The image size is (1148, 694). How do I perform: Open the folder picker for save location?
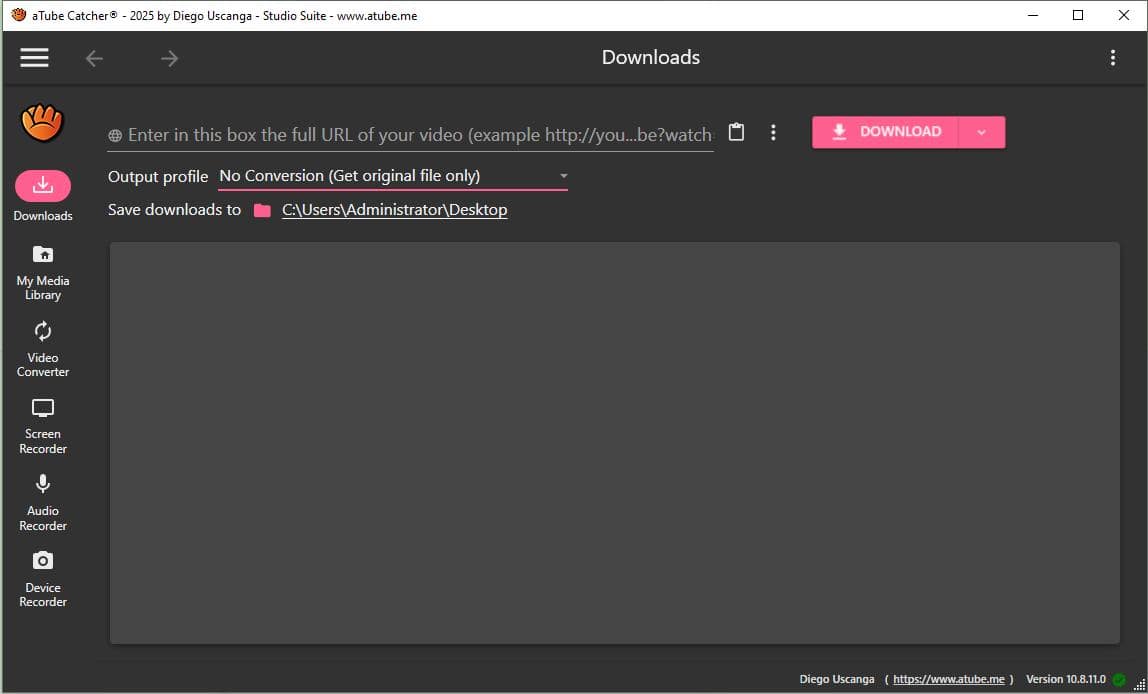(262, 210)
